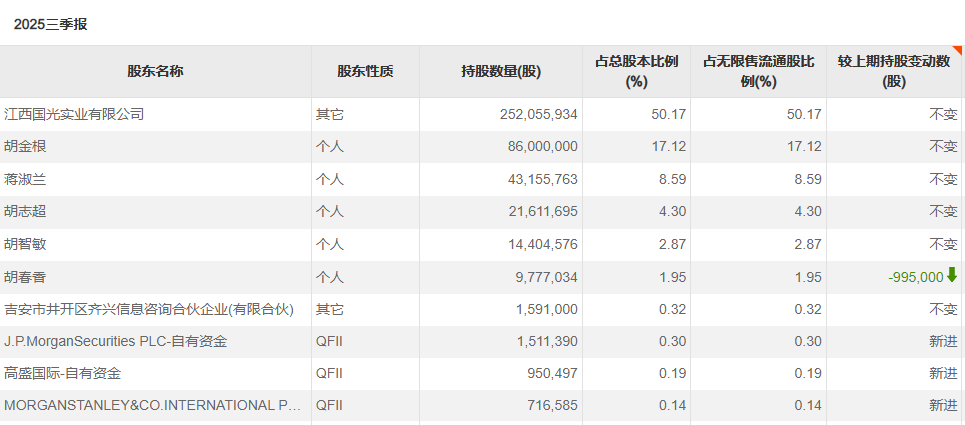Click the -995,000 holding change value
This screenshot has height=425, width=965.
(915, 277)
